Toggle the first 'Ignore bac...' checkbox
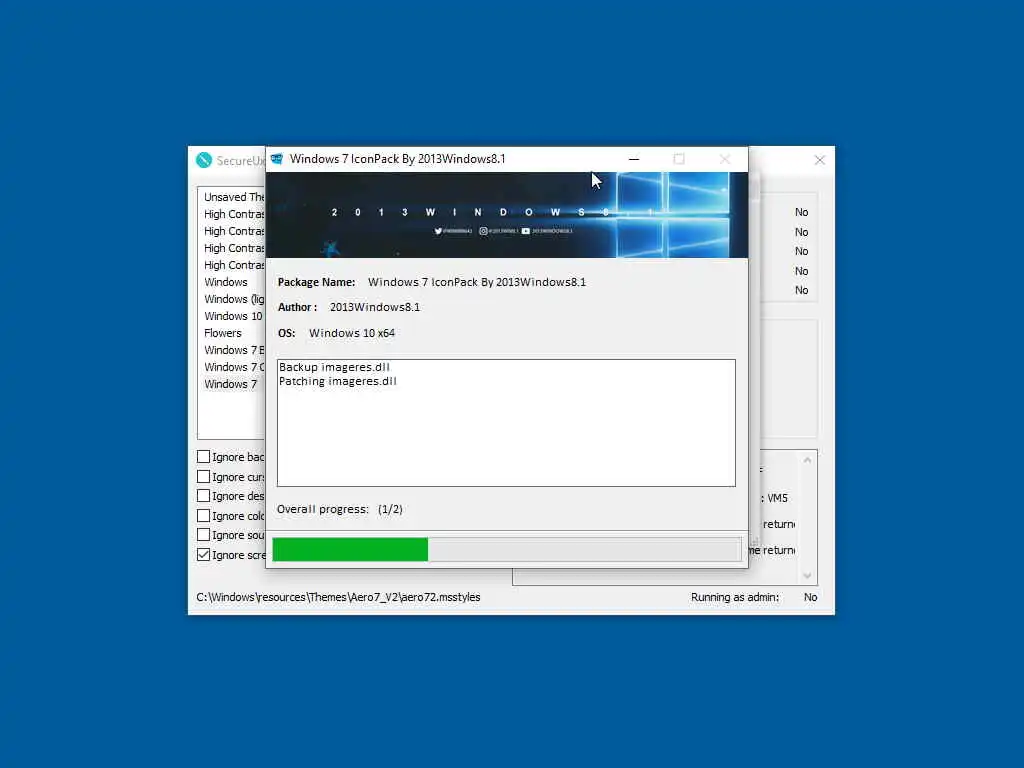This screenshot has height=768, width=1024. (x=204, y=457)
